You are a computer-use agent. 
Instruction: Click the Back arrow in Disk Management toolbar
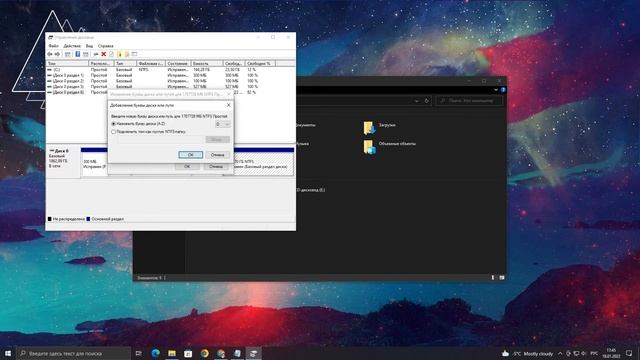click(50, 54)
